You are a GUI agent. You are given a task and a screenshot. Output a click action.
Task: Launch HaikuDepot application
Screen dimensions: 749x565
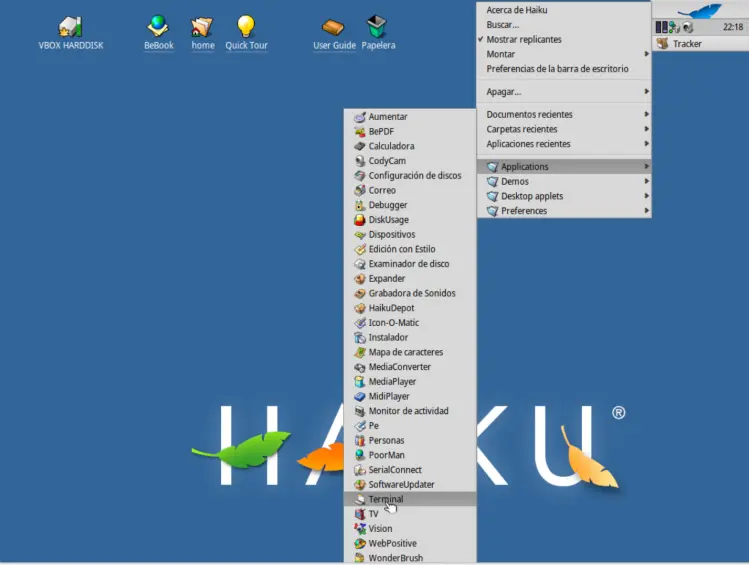pos(410,308)
